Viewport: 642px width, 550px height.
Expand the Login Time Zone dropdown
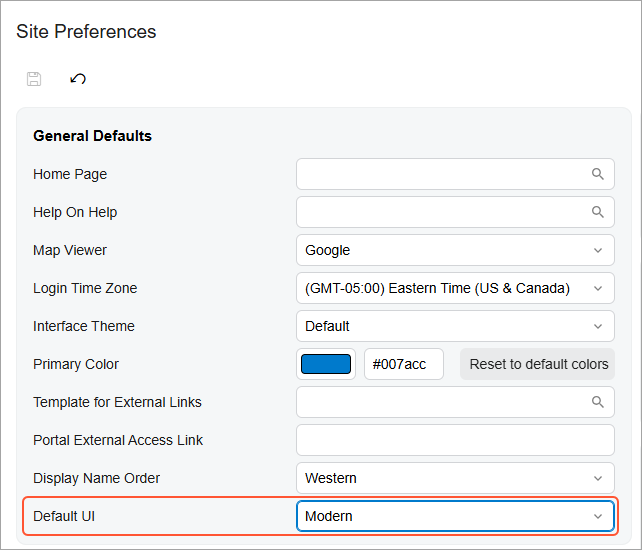pos(455,288)
